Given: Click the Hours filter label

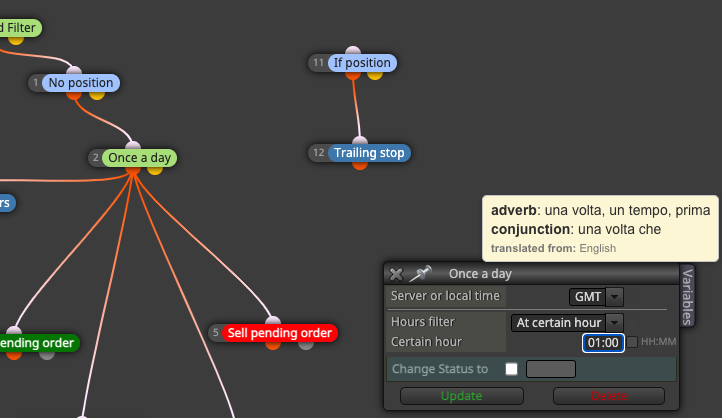Looking at the screenshot, I should [423, 322].
